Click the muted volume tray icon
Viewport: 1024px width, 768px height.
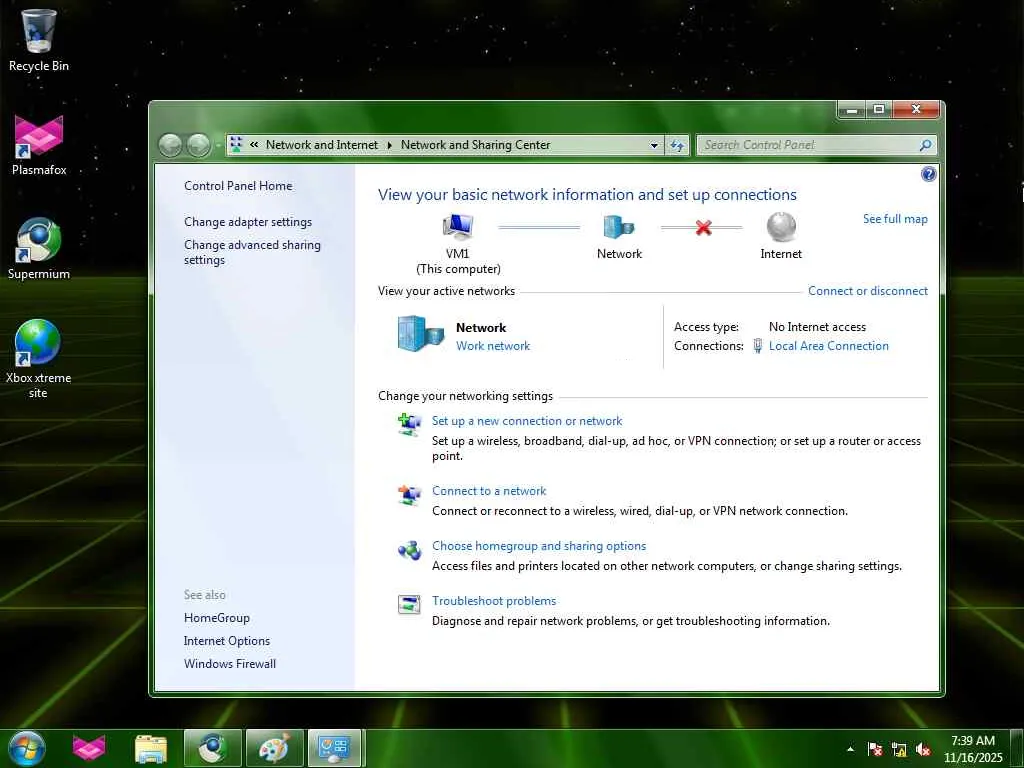click(923, 749)
